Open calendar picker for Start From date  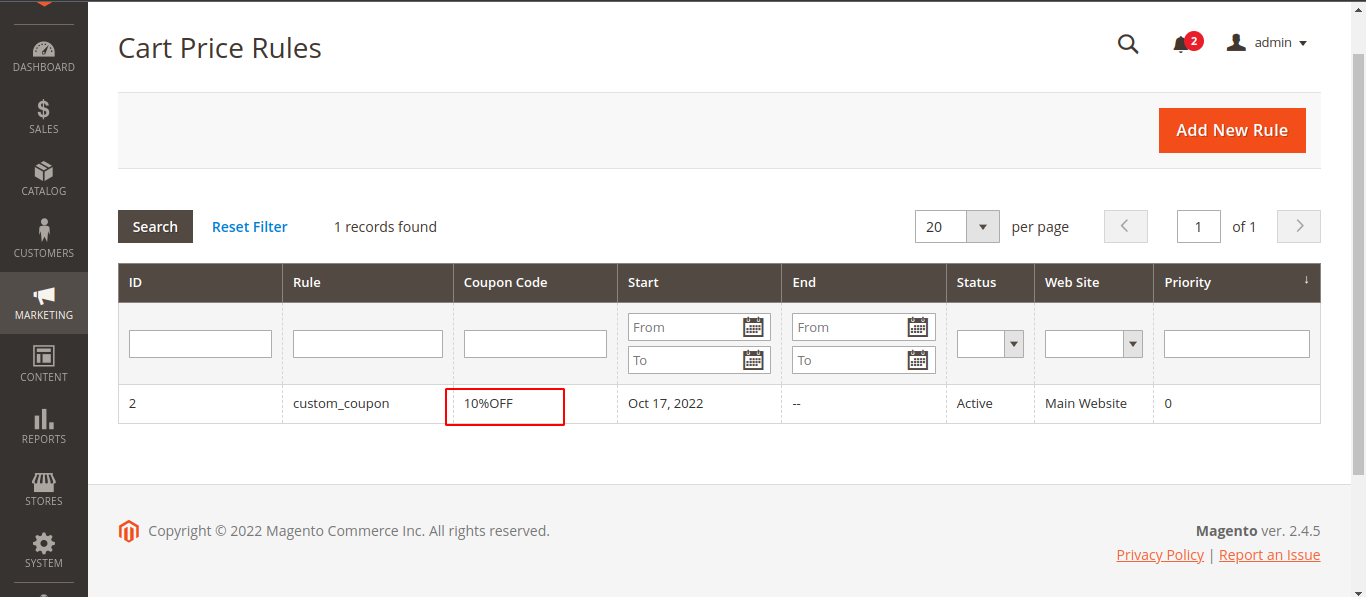click(x=753, y=327)
